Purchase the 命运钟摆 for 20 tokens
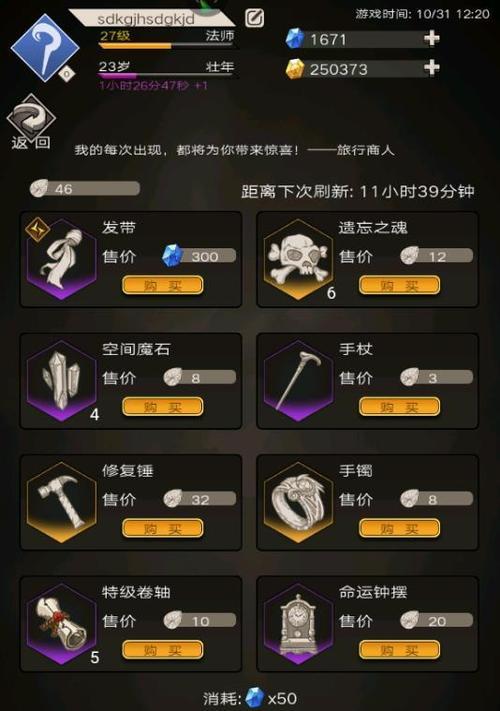The image size is (500, 711). 399,650
